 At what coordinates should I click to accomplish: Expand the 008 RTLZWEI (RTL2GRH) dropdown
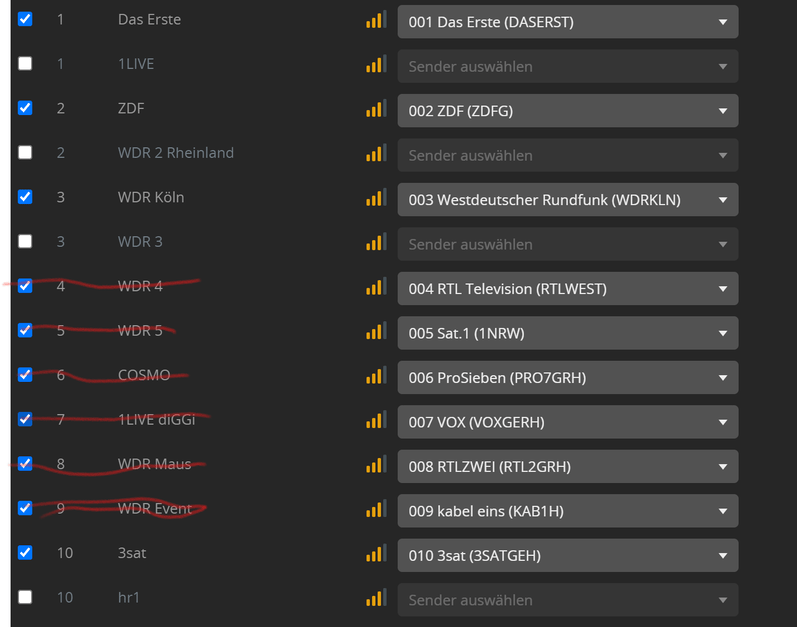coord(568,466)
